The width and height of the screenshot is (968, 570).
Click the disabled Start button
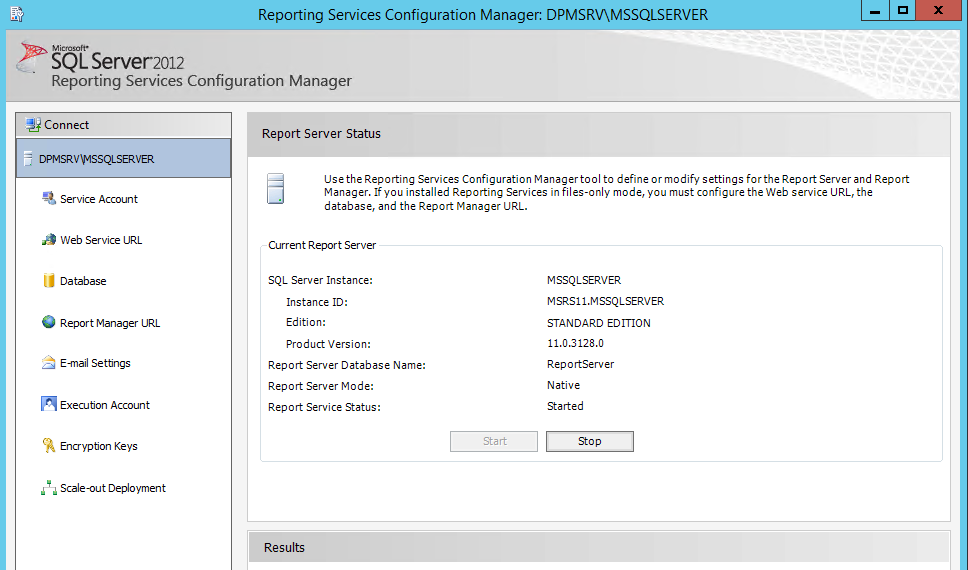[494, 441]
